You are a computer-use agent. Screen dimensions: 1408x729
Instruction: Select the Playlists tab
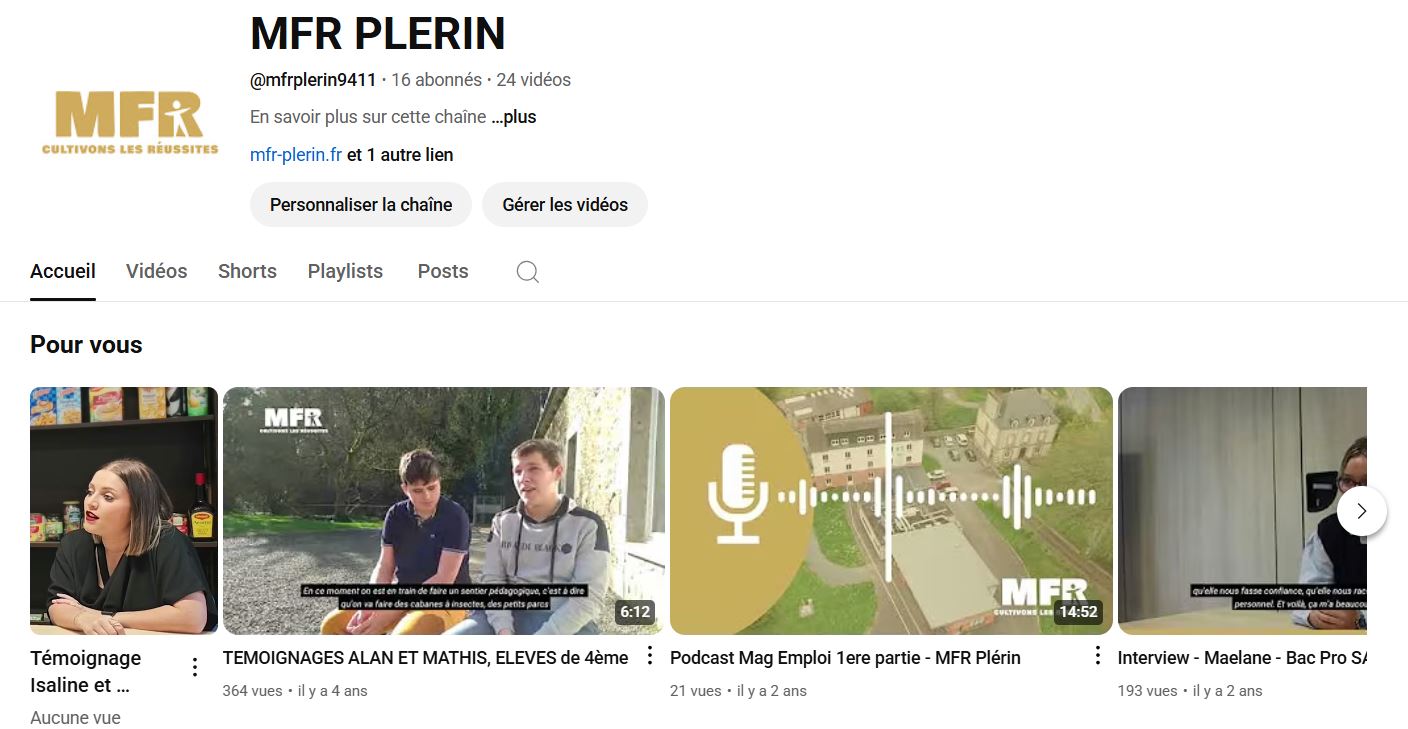pyautogui.click(x=345, y=271)
